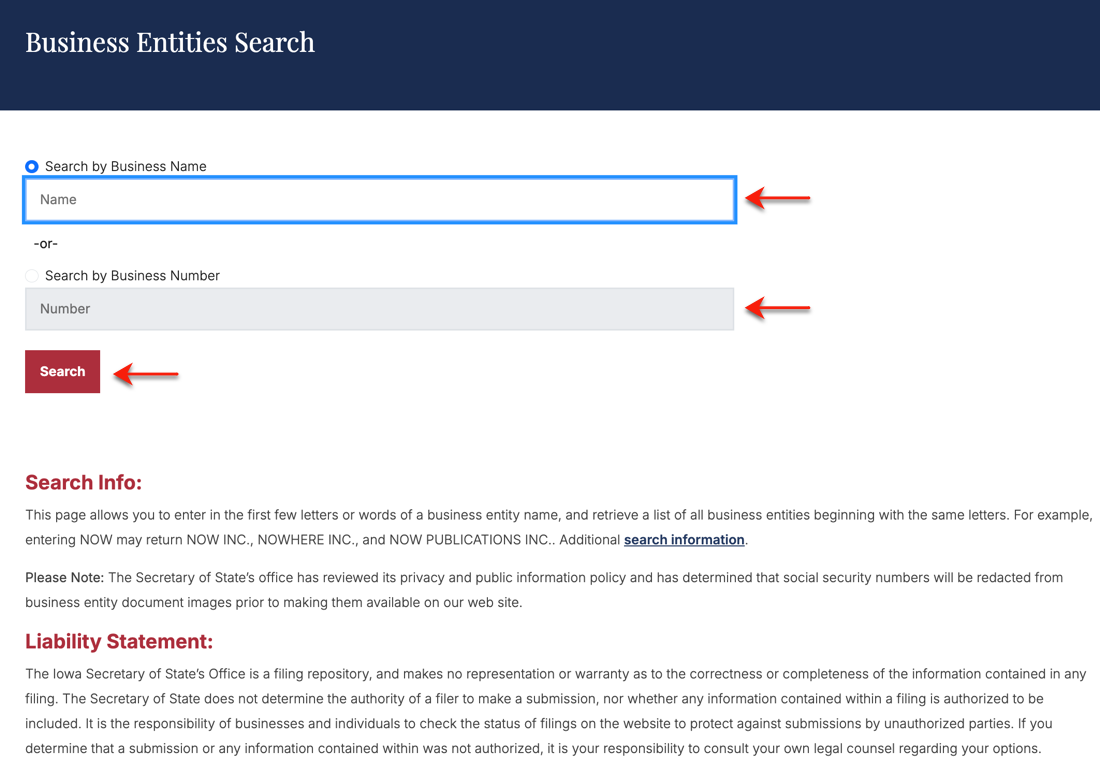
Task: Click the red arrow beside the Search button
Action: coord(146,374)
